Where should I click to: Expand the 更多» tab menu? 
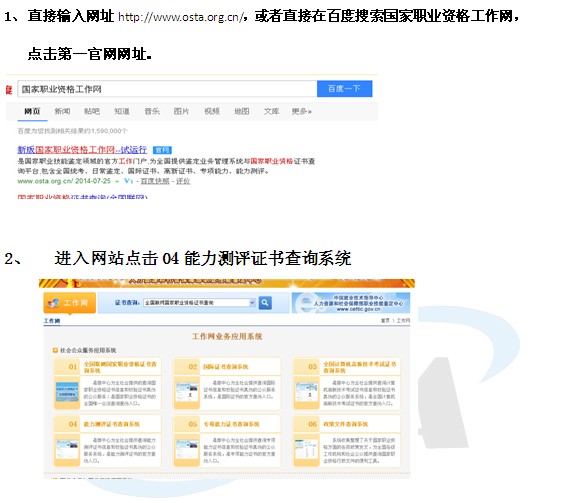tap(302, 111)
